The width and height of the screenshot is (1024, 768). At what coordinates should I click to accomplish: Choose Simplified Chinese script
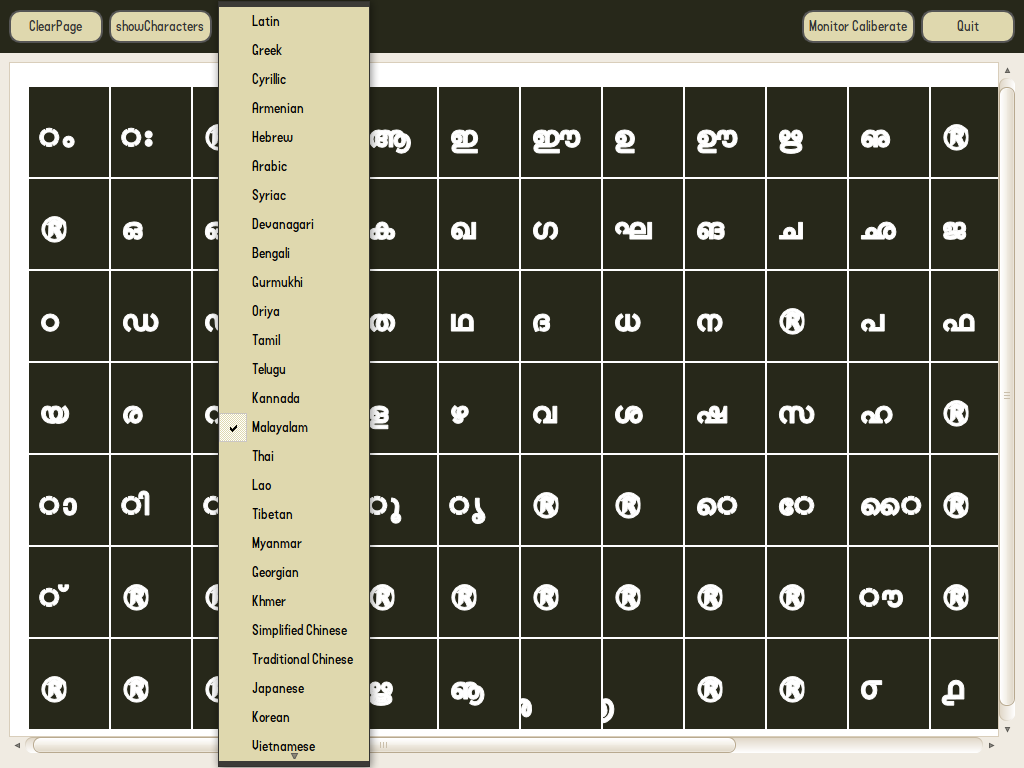pos(299,630)
